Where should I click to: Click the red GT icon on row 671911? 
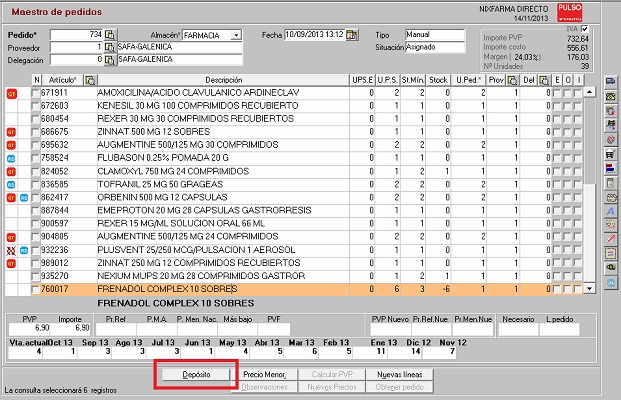click(11, 93)
